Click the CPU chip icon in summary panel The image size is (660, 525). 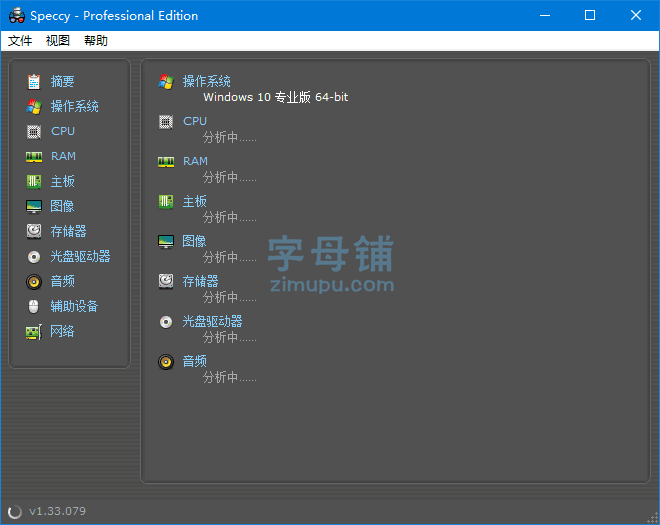tap(166, 122)
